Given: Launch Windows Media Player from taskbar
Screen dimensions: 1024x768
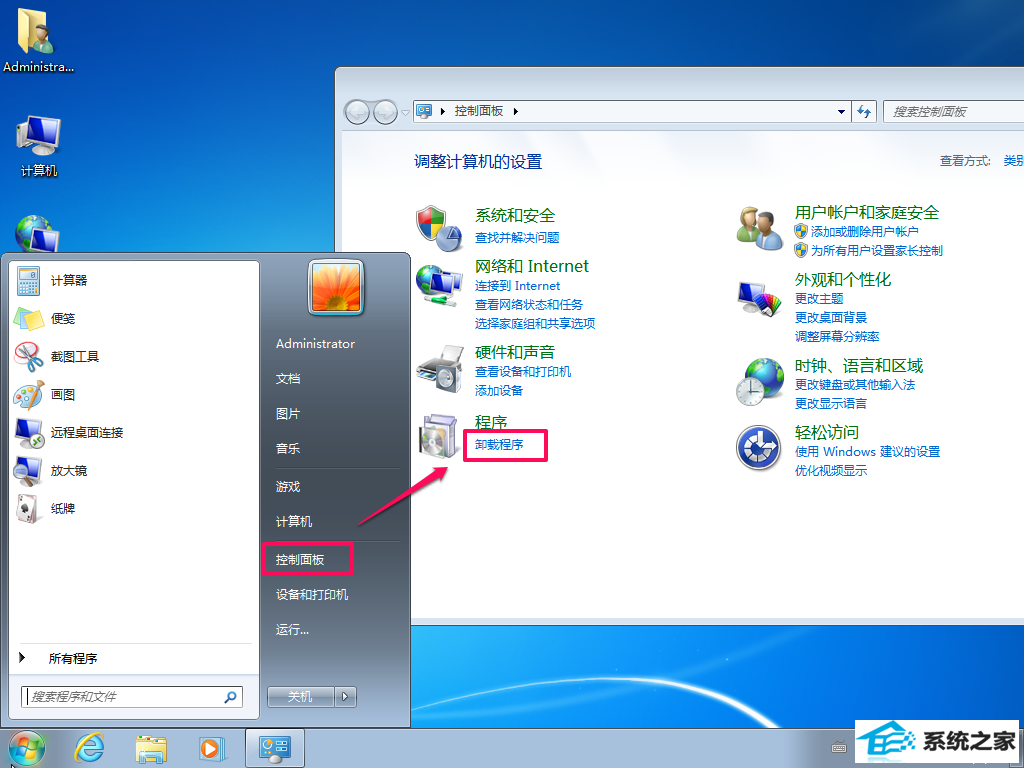Looking at the screenshot, I should point(212,748).
